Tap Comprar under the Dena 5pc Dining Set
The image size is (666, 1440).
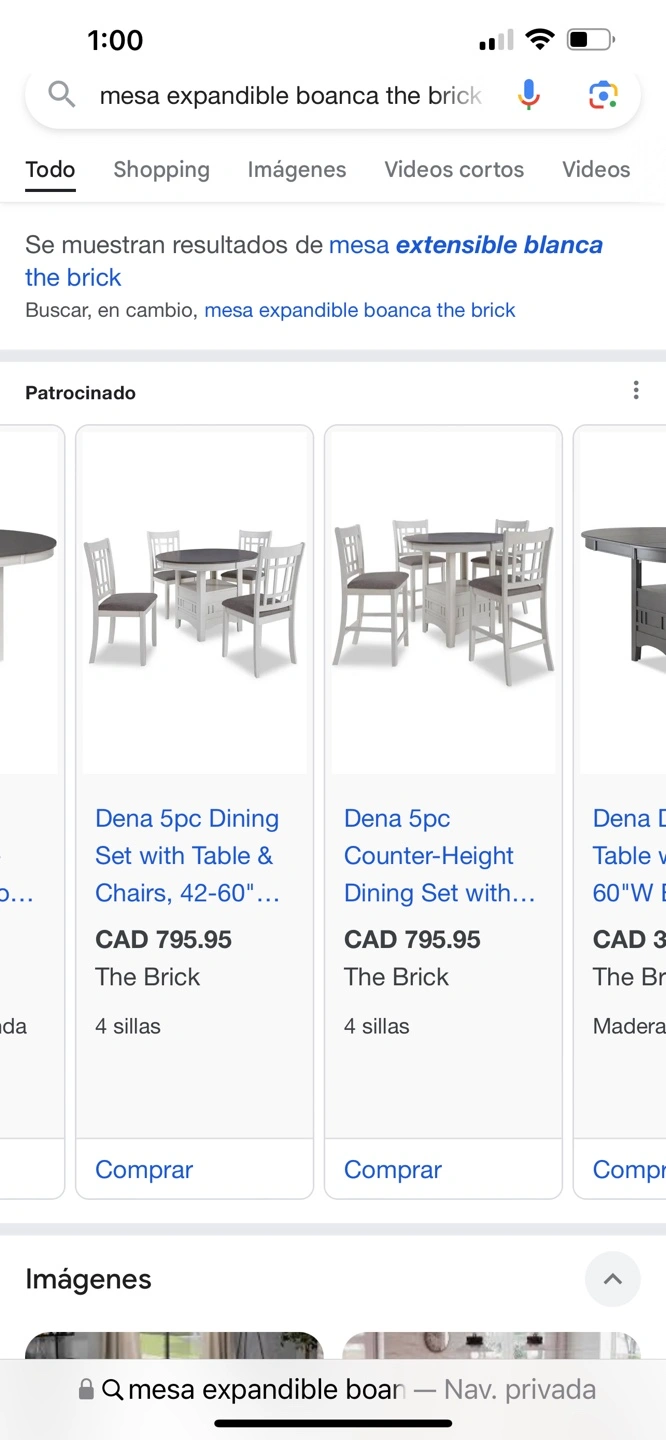144,1169
